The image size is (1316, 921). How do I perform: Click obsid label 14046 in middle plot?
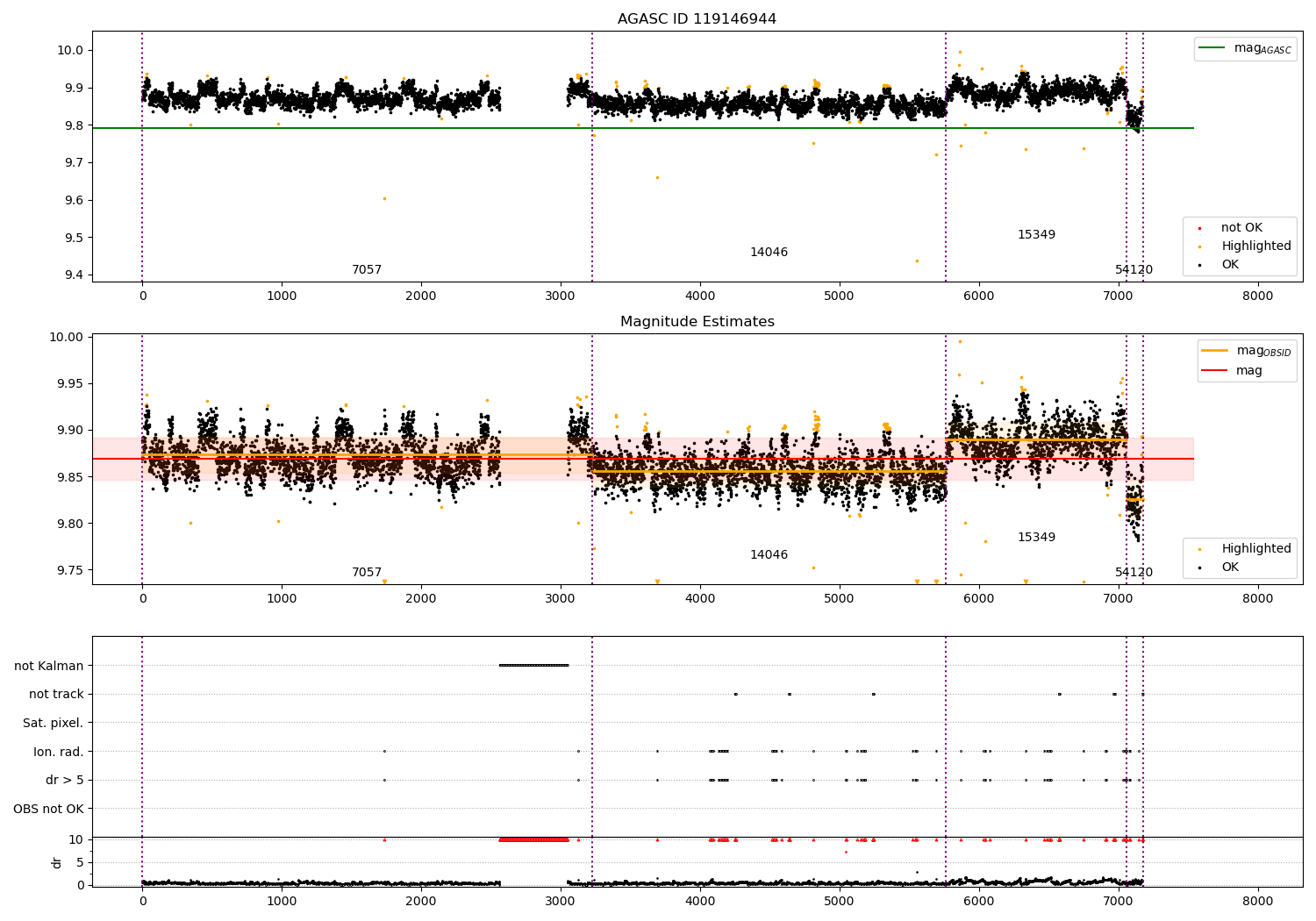click(x=769, y=555)
